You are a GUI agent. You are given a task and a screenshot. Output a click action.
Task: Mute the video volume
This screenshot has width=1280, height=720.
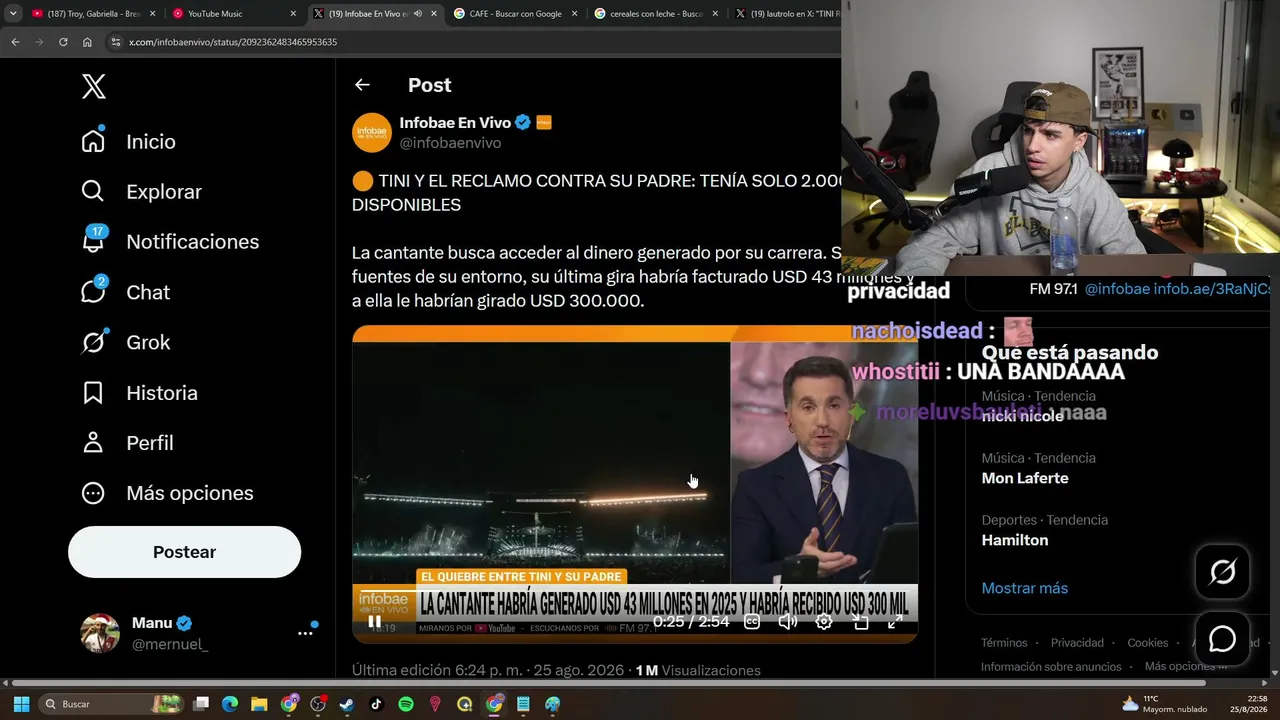(x=788, y=622)
